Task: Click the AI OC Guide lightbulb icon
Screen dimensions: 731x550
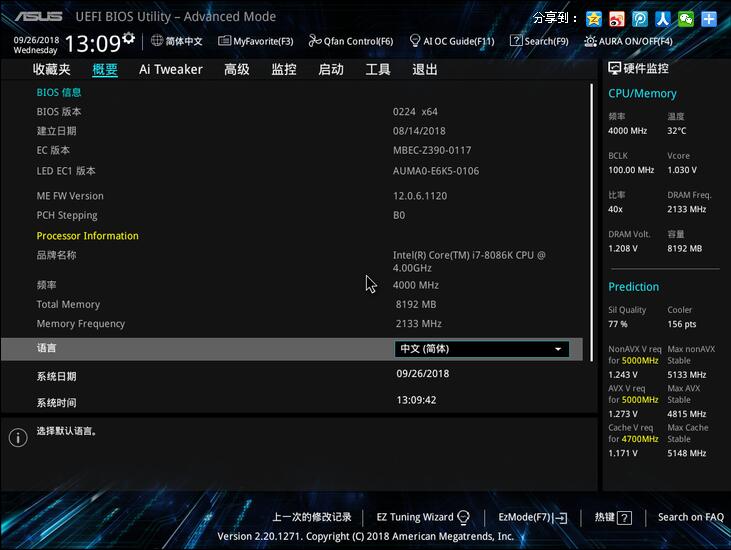Action: click(x=414, y=41)
